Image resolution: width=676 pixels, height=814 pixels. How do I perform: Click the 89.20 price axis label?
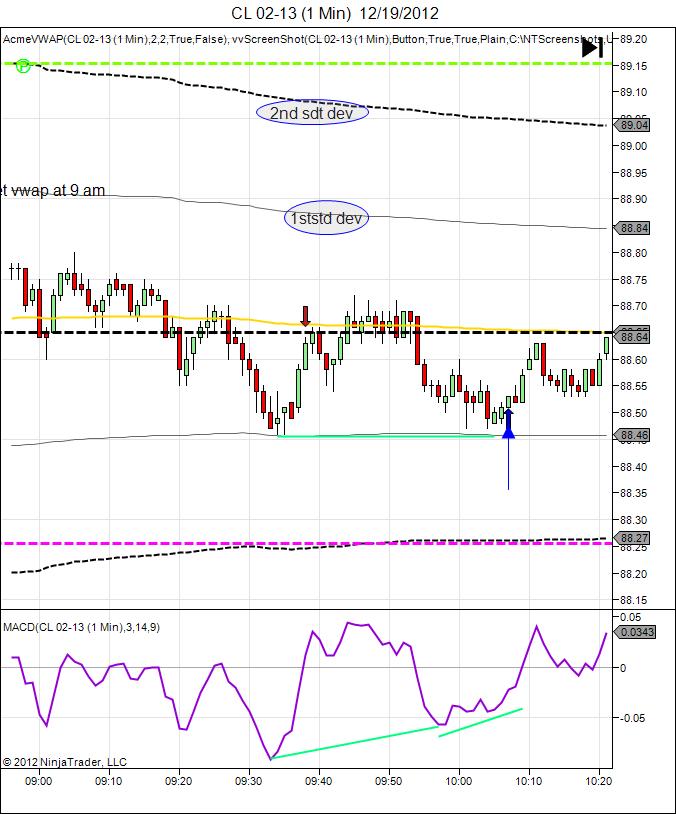point(633,39)
